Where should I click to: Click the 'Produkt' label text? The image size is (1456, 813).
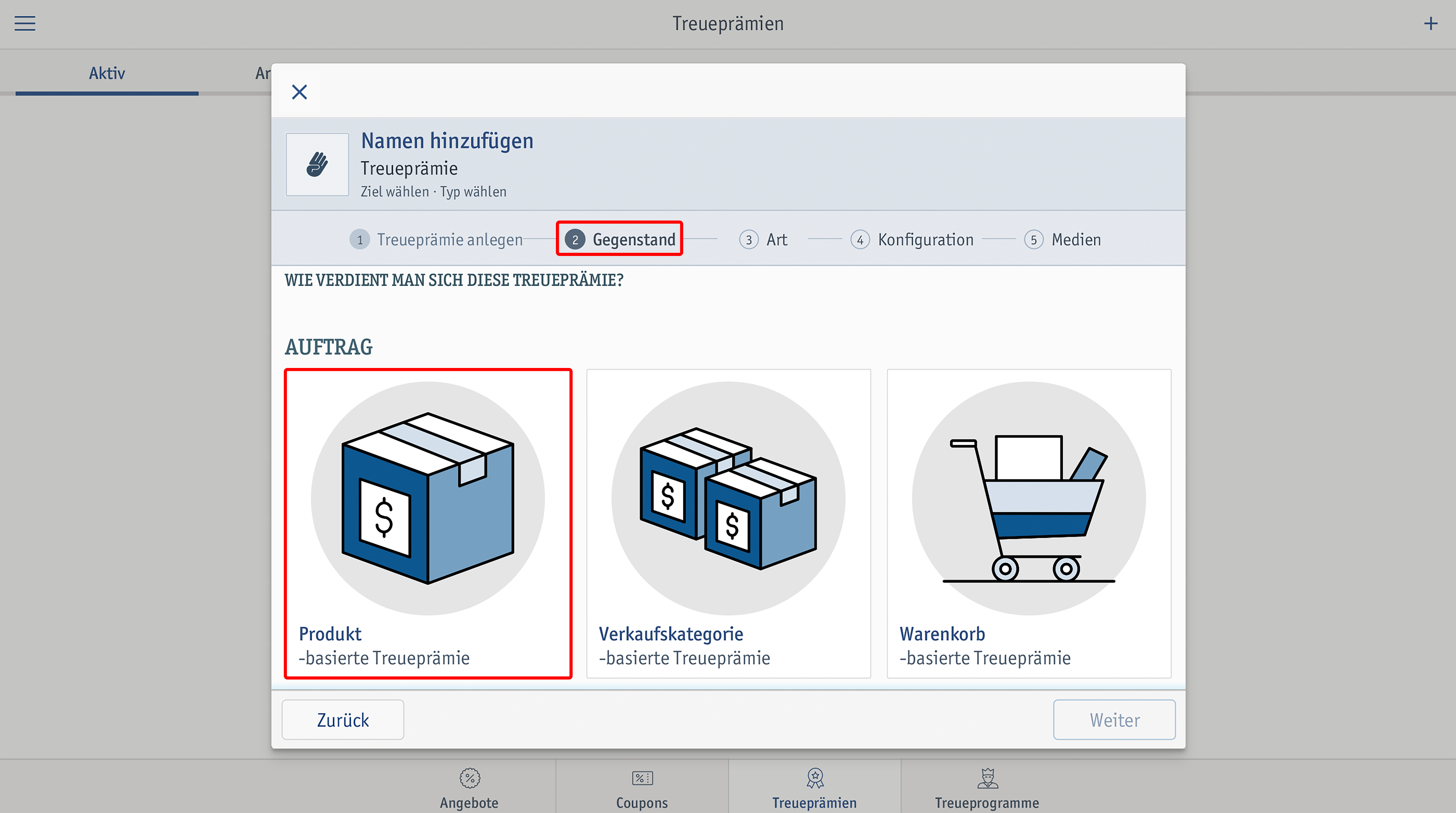point(330,634)
